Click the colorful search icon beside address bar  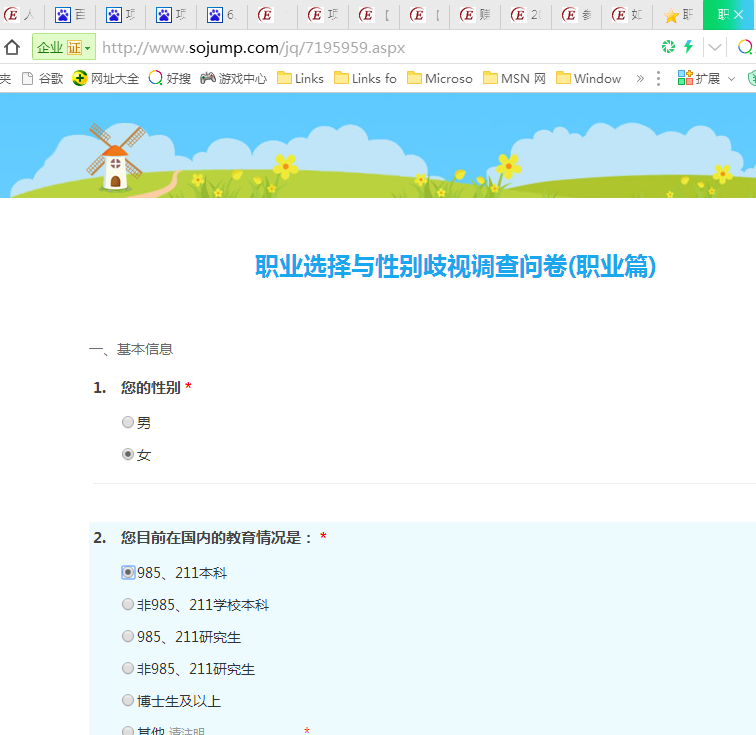coord(745,47)
